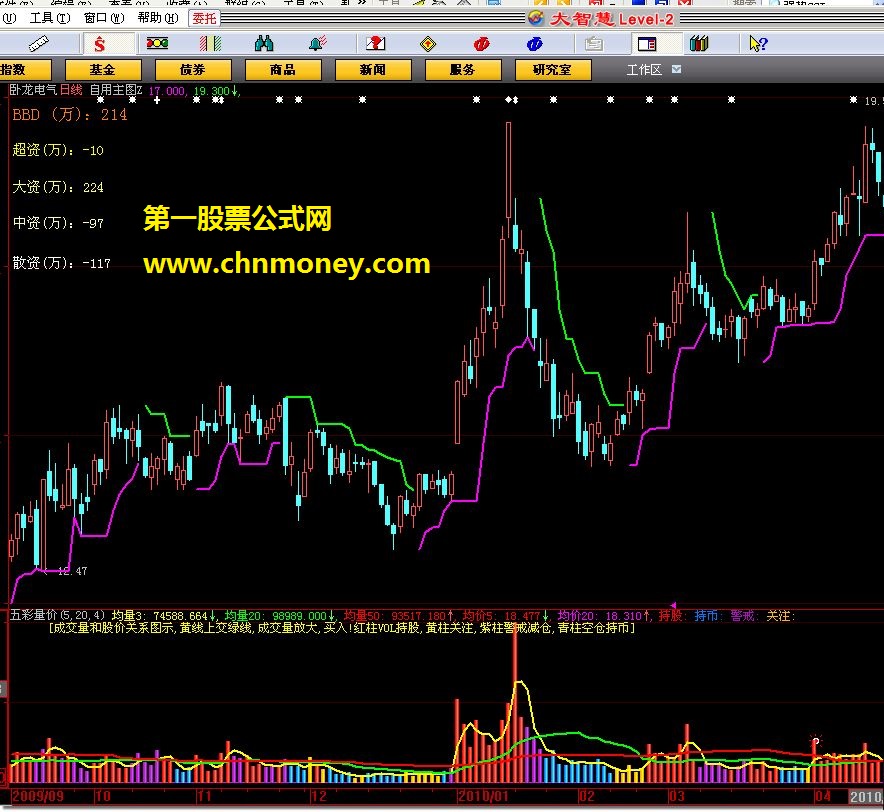Click the 委托 trading button
Screen dimensions: 884x812
tap(204, 19)
